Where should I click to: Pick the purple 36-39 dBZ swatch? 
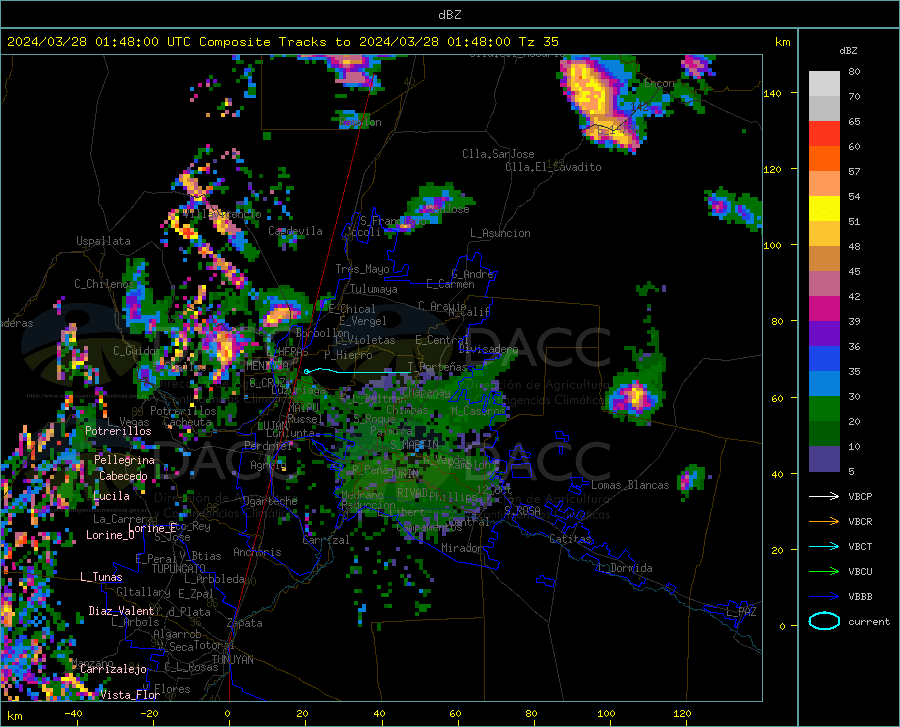click(x=824, y=334)
